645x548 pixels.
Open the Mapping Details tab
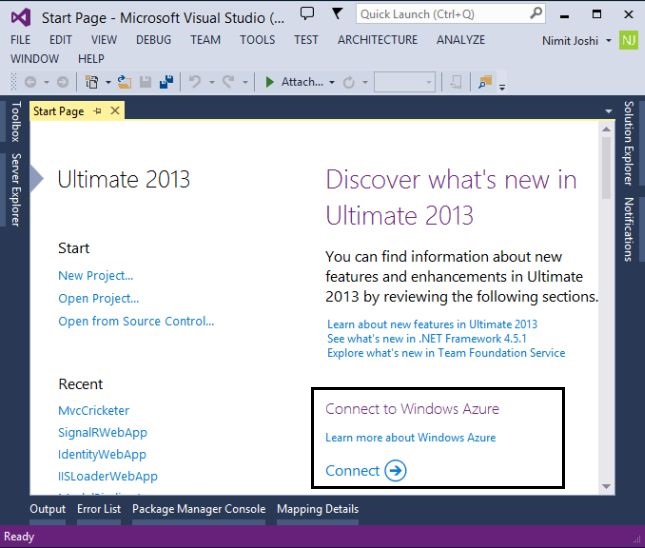[x=318, y=509]
